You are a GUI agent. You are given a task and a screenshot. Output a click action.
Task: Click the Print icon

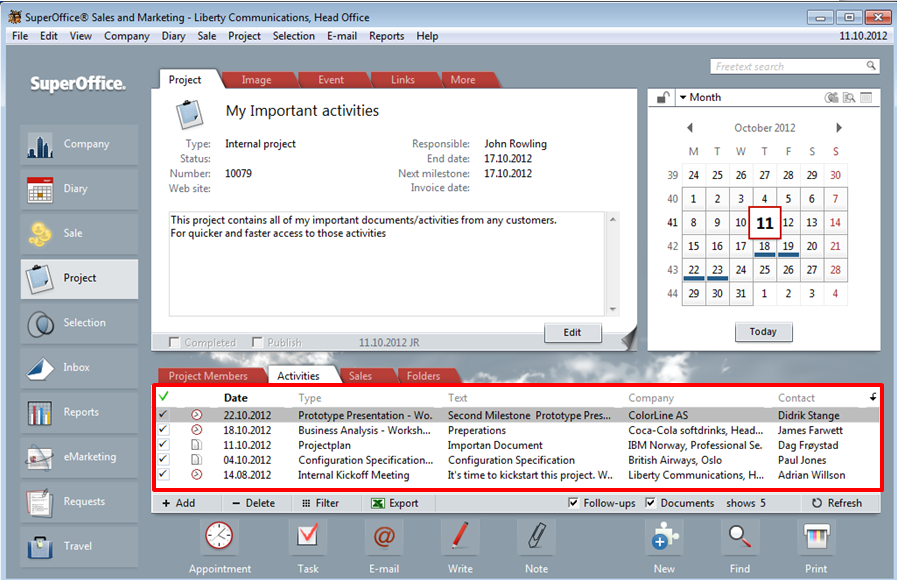pyautogui.click(x=816, y=536)
